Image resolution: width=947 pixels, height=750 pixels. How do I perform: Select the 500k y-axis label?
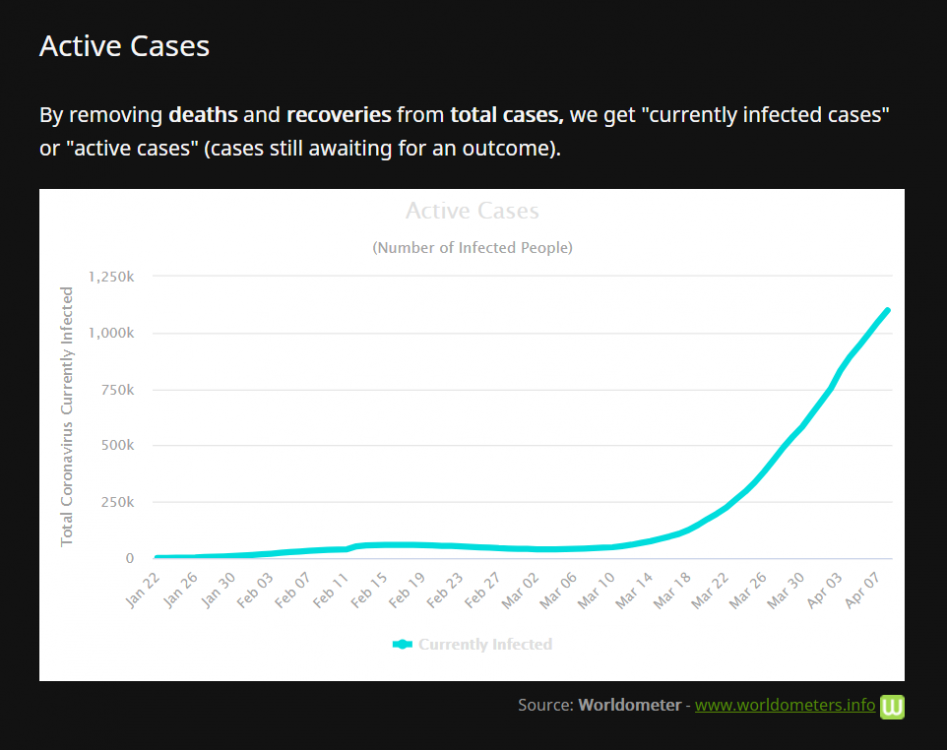pos(119,445)
